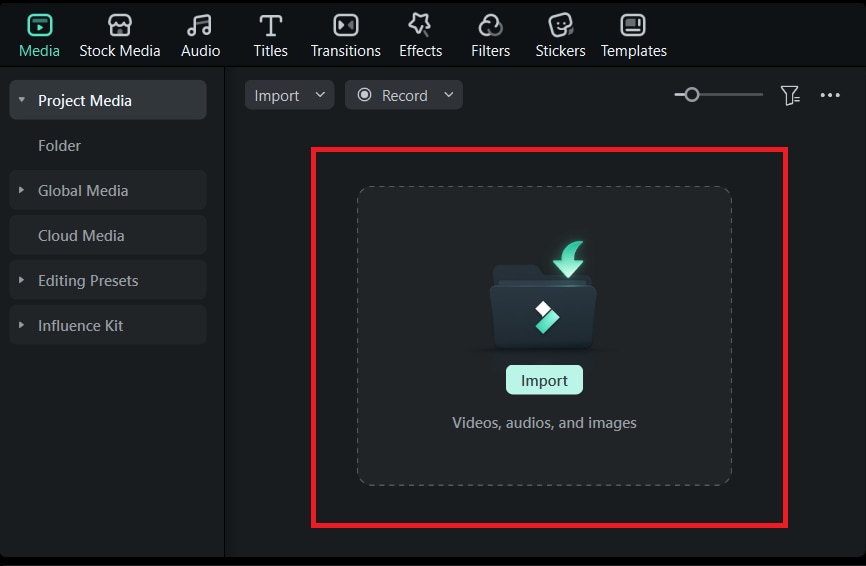The height and width of the screenshot is (566, 866).
Task: Open the Audio music note icon
Action: [199, 25]
